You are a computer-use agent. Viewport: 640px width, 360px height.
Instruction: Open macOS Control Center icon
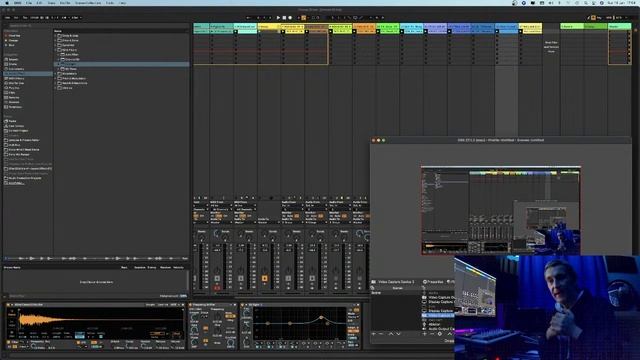click(x=593, y=3)
